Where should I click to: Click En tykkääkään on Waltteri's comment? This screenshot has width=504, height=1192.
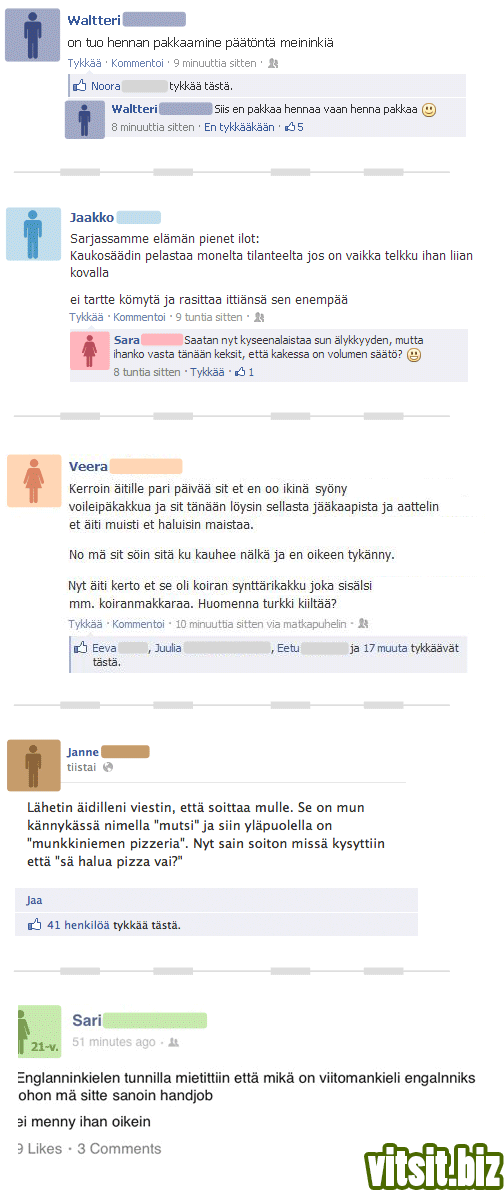pos(239,128)
